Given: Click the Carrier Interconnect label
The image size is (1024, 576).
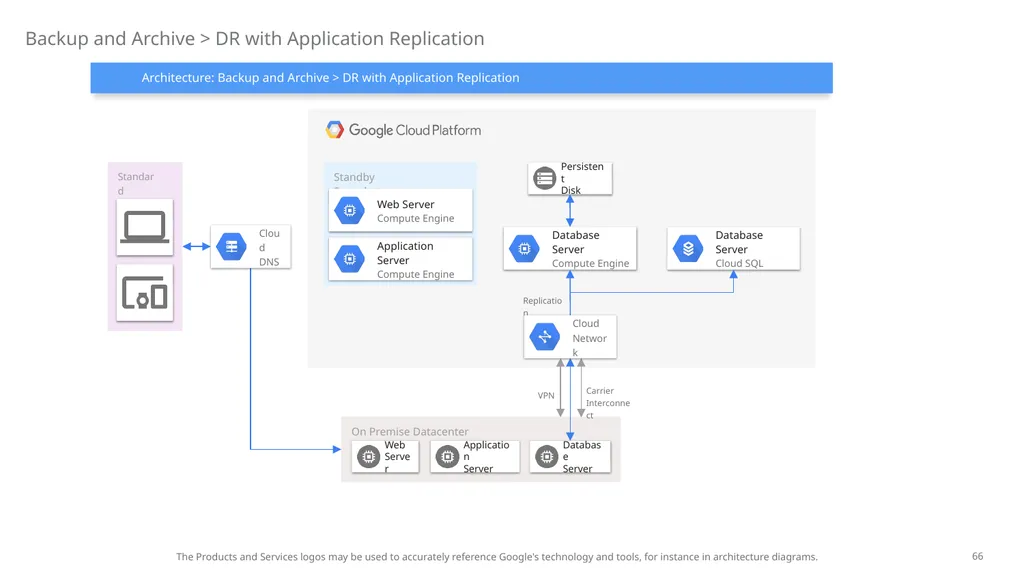Looking at the screenshot, I should point(608,403).
